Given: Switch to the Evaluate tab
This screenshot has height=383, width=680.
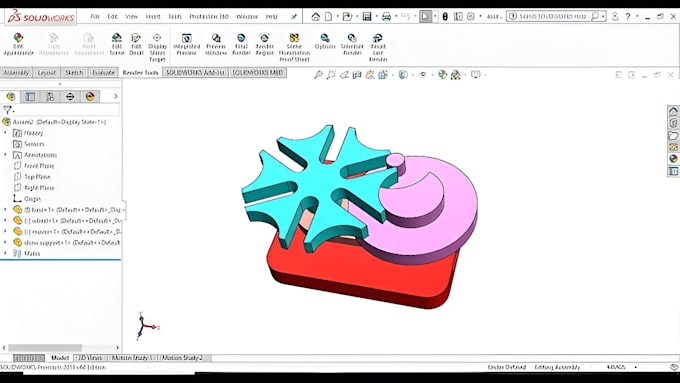Looking at the screenshot, I should point(103,72).
